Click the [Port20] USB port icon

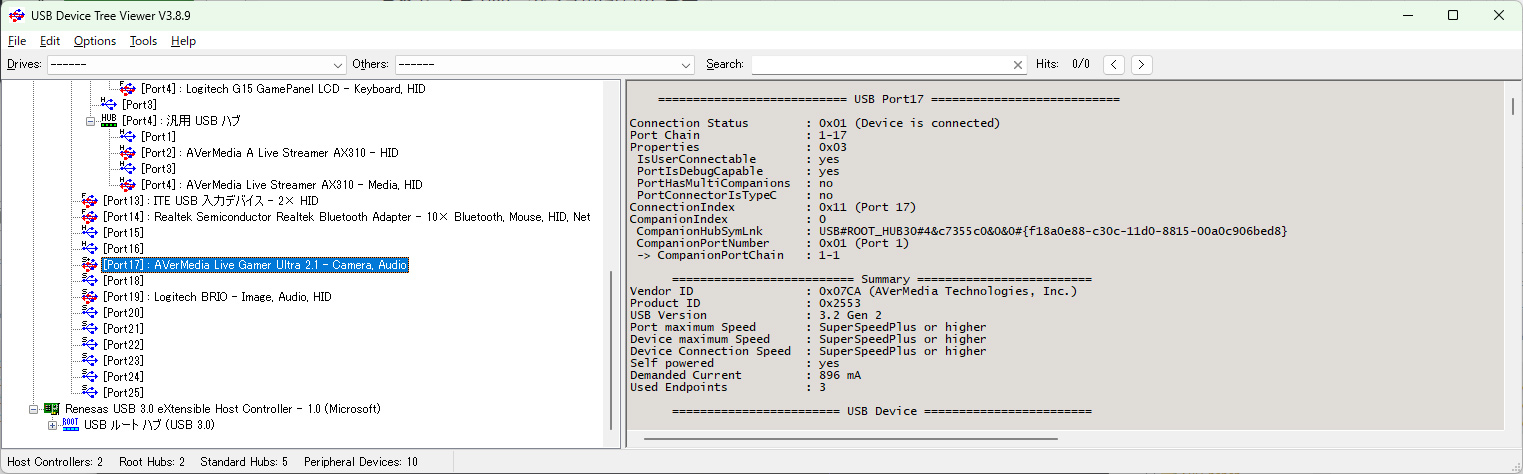click(x=90, y=312)
